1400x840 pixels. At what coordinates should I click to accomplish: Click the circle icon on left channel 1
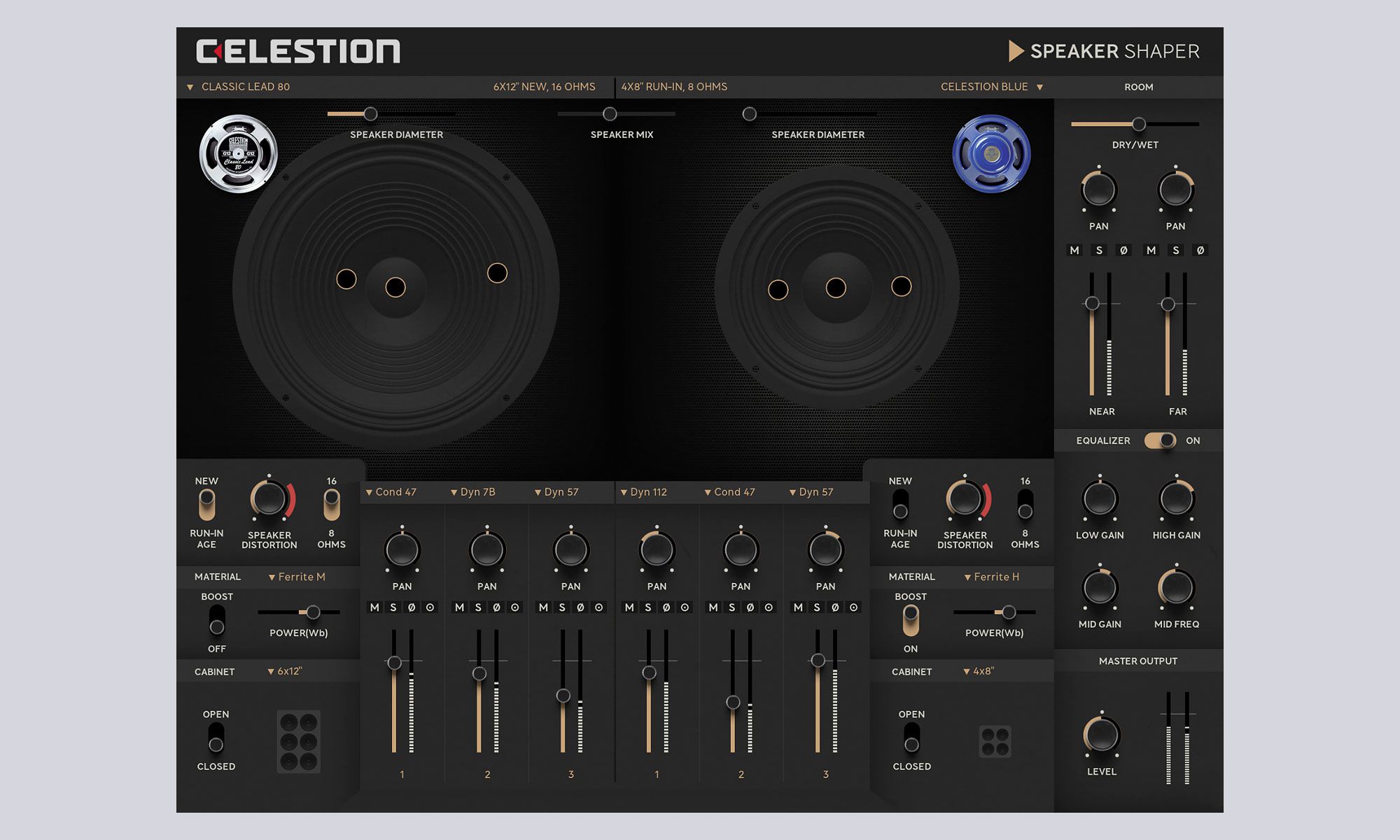click(430, 608)
